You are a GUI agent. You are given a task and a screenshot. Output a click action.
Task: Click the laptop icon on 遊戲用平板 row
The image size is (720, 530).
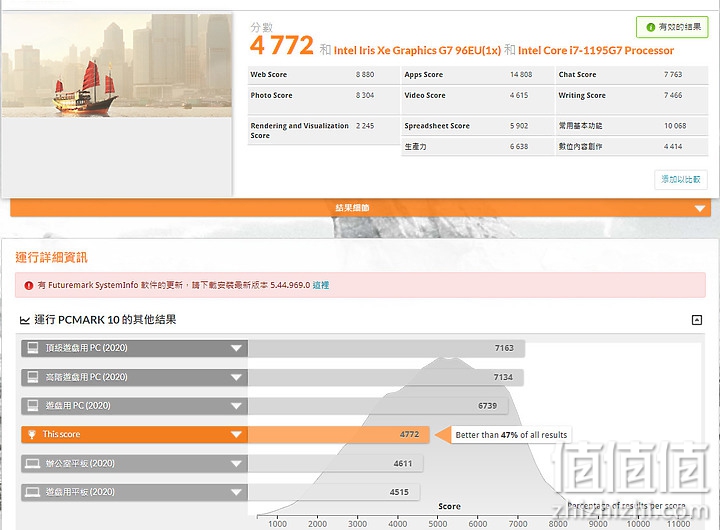point(33,492)
